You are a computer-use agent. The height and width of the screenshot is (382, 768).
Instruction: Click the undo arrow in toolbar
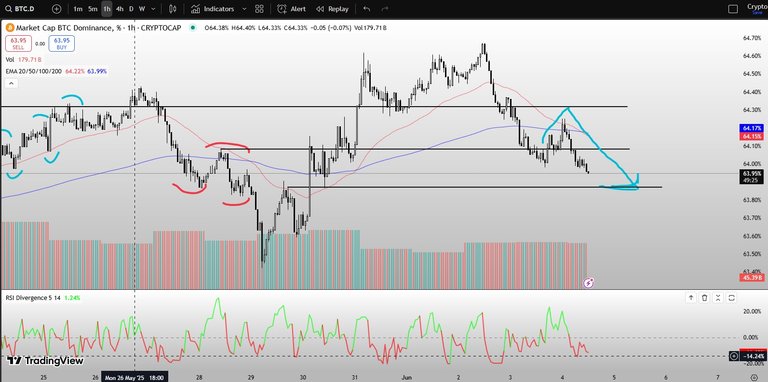click(x=367, y=9)
